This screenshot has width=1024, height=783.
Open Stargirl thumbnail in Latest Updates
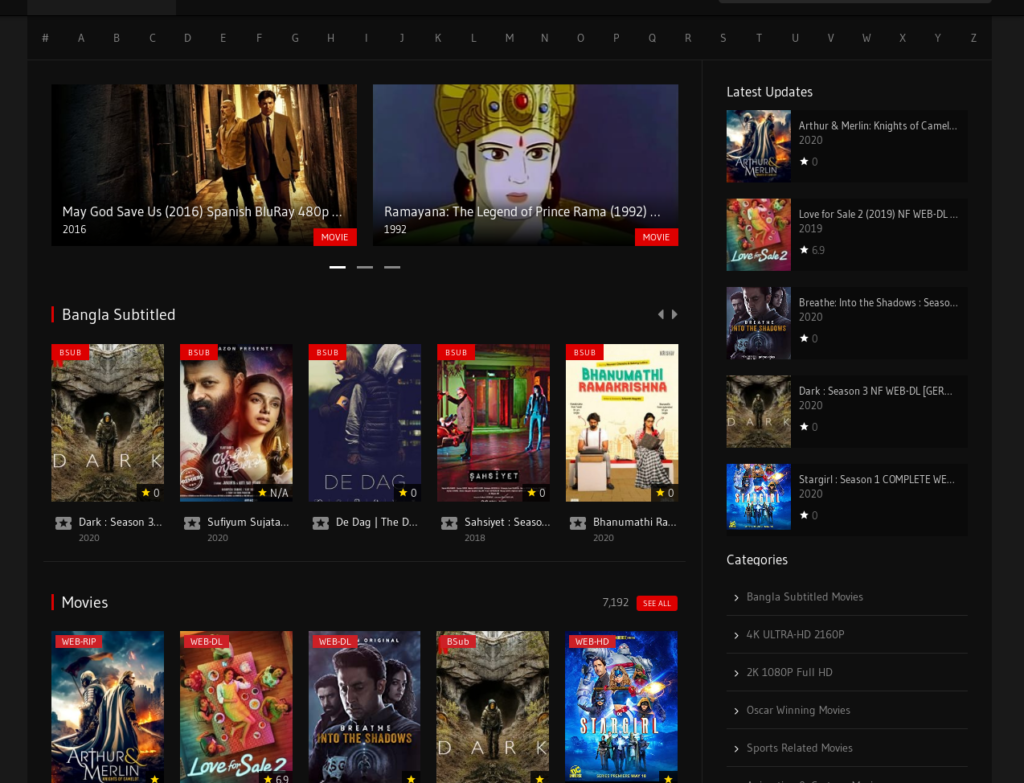(x=758, y=496)
